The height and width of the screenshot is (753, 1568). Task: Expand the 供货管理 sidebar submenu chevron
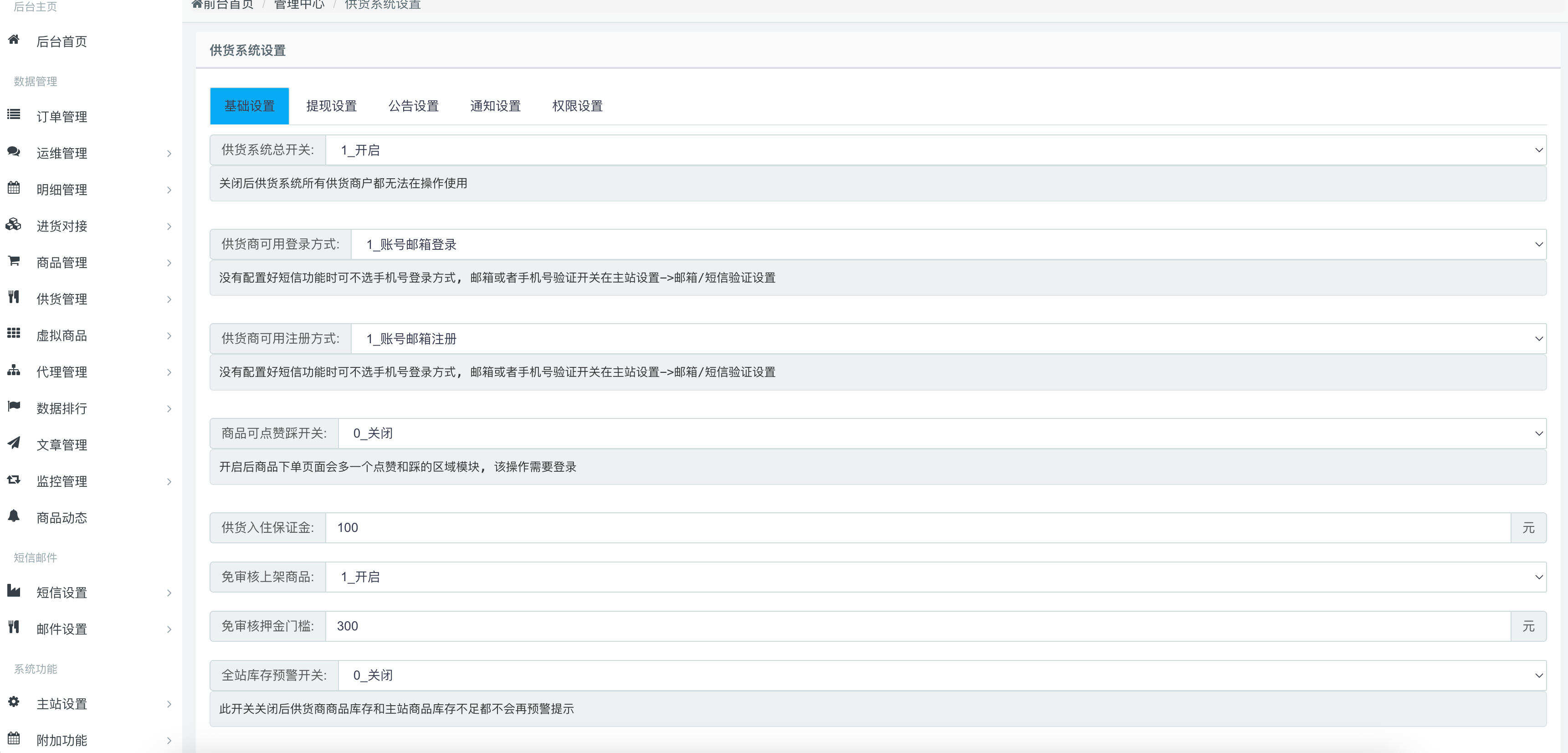click(169, 300)
